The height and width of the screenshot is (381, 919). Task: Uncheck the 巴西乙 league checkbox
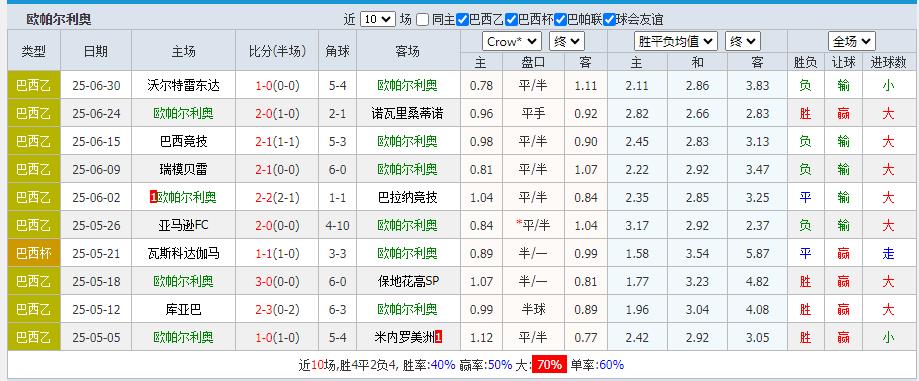point(462,19)
